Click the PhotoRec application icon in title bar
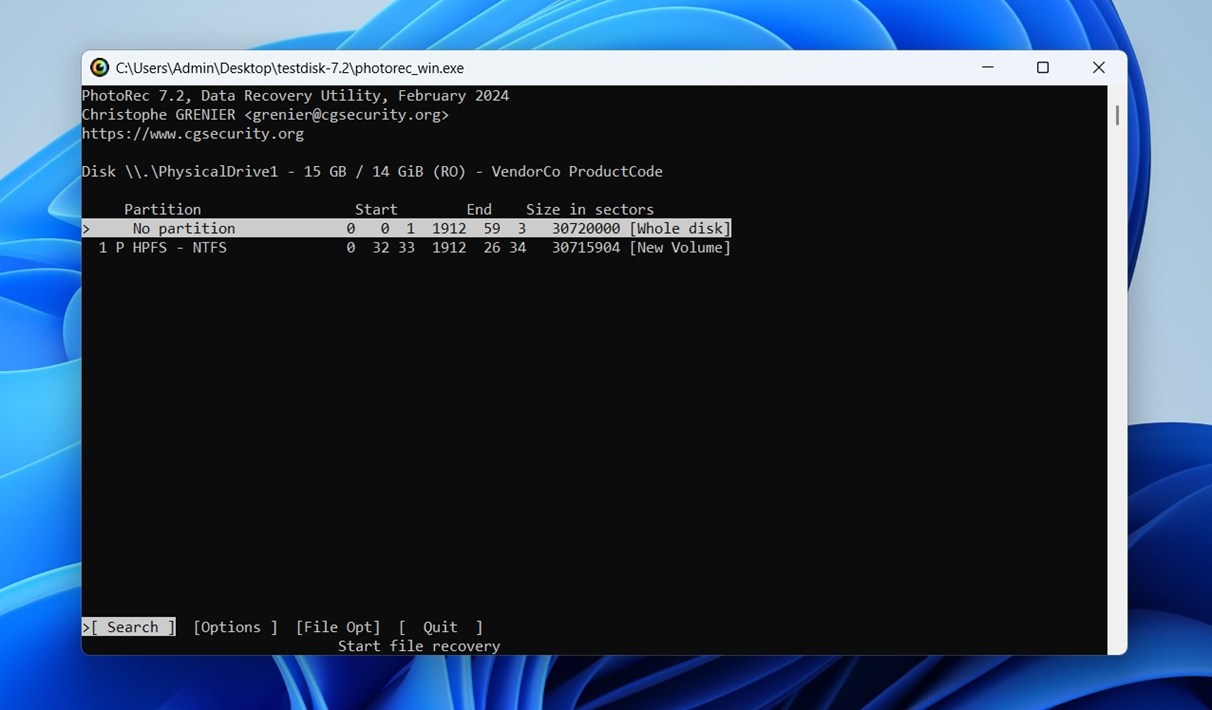The height and width of the screenshot is (710, 1212). 99,67
